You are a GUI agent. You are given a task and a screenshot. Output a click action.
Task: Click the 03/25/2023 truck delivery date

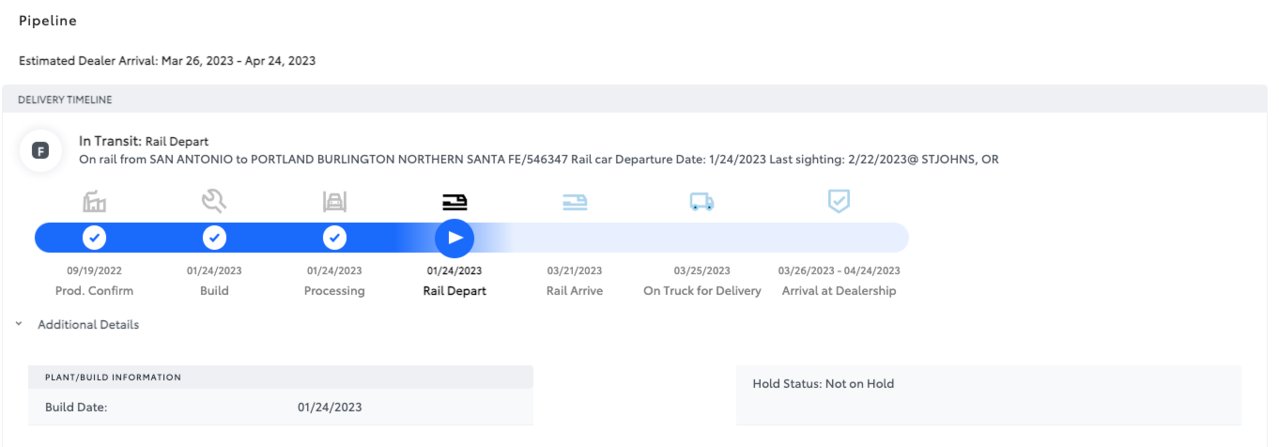[x=702, y=271]
